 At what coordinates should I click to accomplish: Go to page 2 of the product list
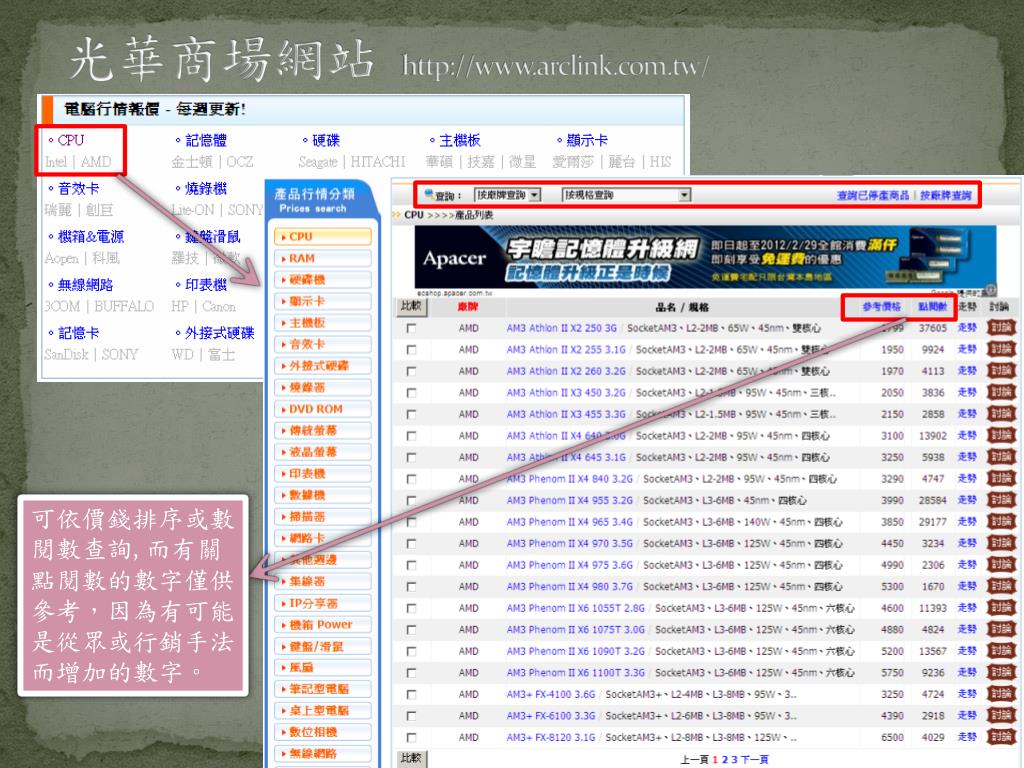tap(724, 760)
